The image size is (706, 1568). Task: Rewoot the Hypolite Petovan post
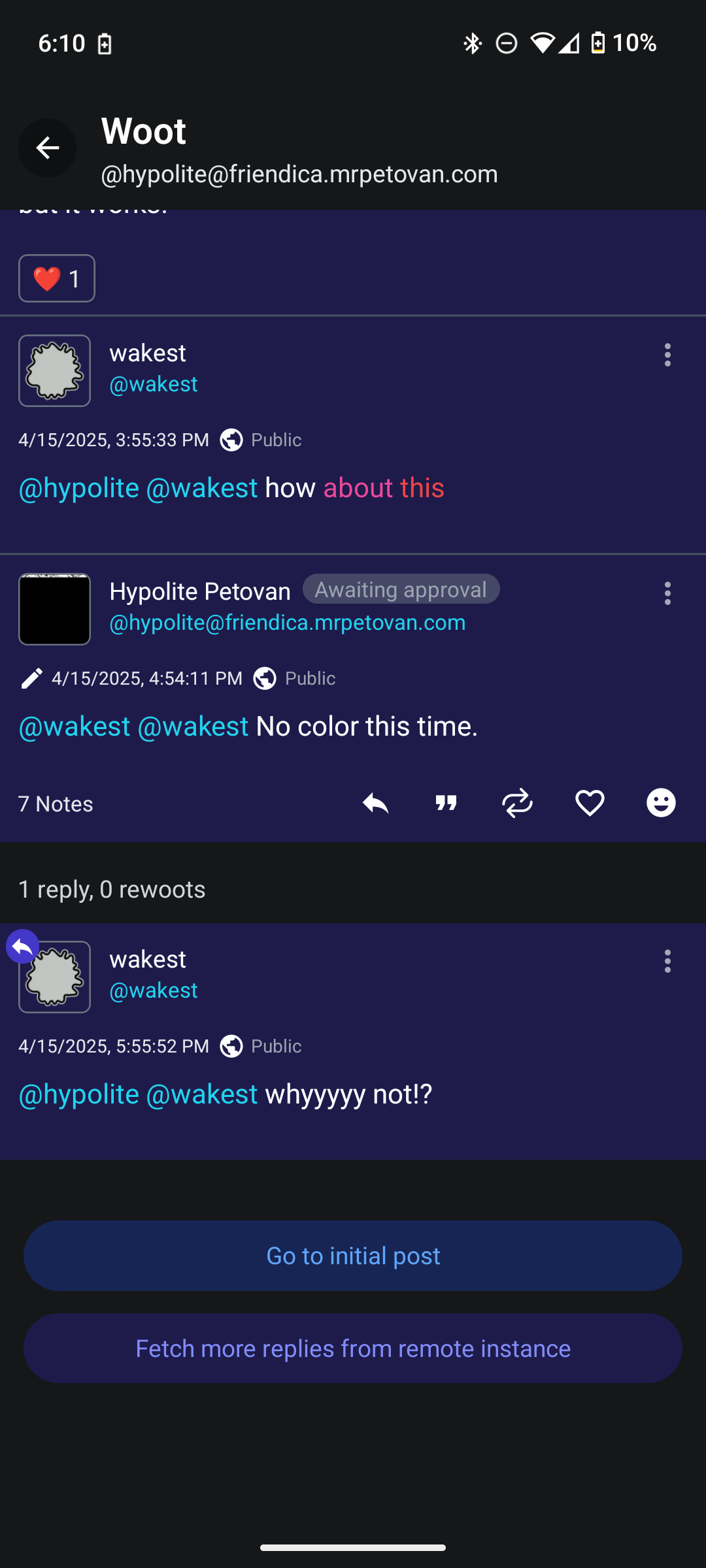click(x=518, y=803)
